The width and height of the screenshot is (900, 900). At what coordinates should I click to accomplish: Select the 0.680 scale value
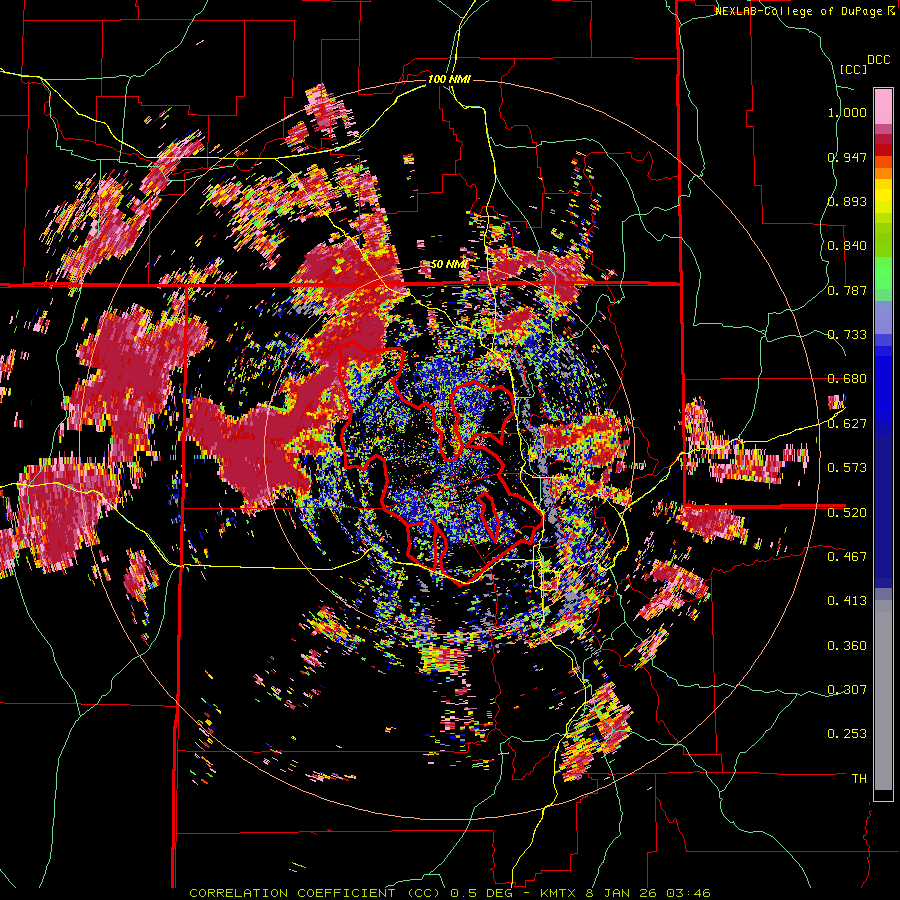[x=847, y=379]
